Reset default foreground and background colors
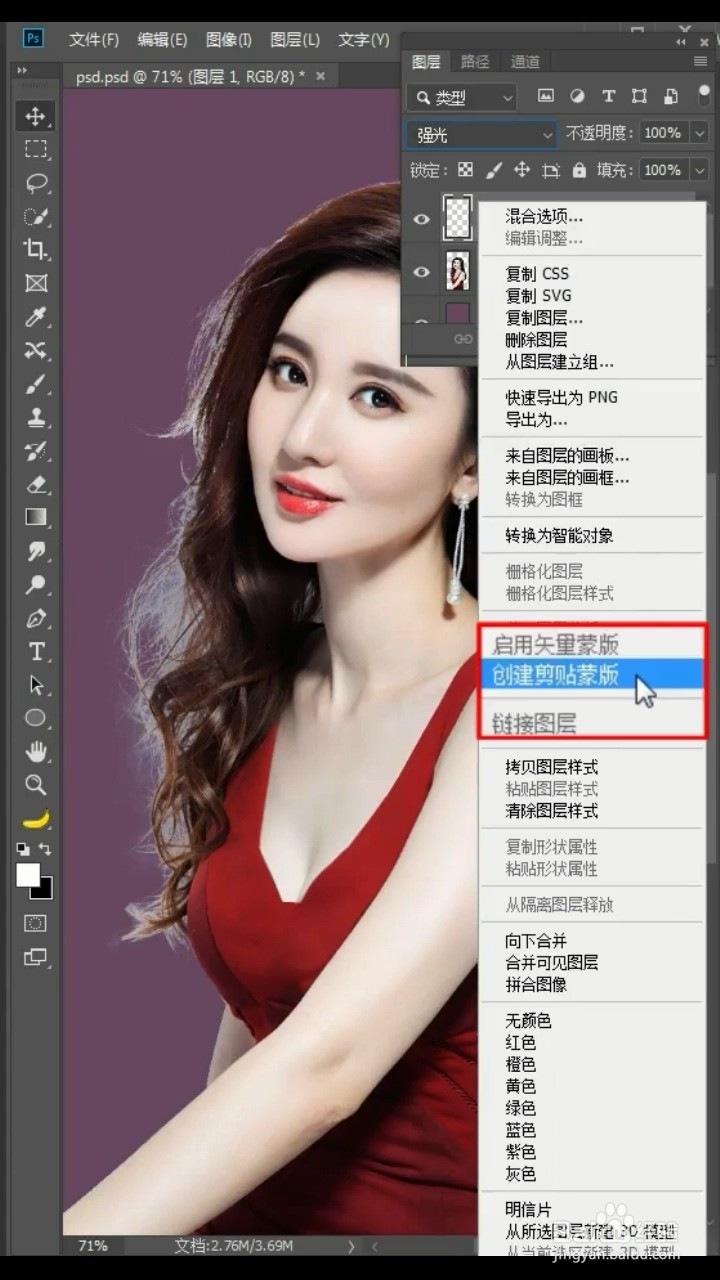The width and height of the screenshot is (720, 1280). [x=22, y=849]
